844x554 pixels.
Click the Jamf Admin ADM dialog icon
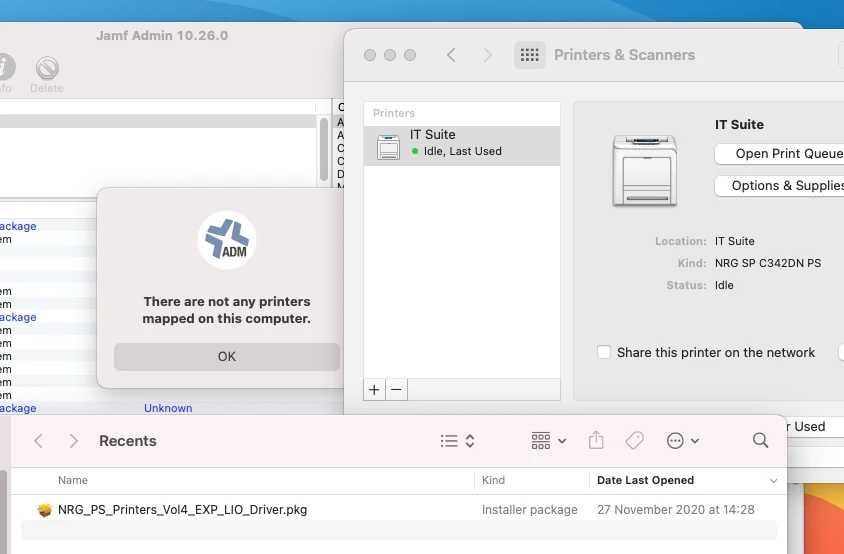(227, 240)
